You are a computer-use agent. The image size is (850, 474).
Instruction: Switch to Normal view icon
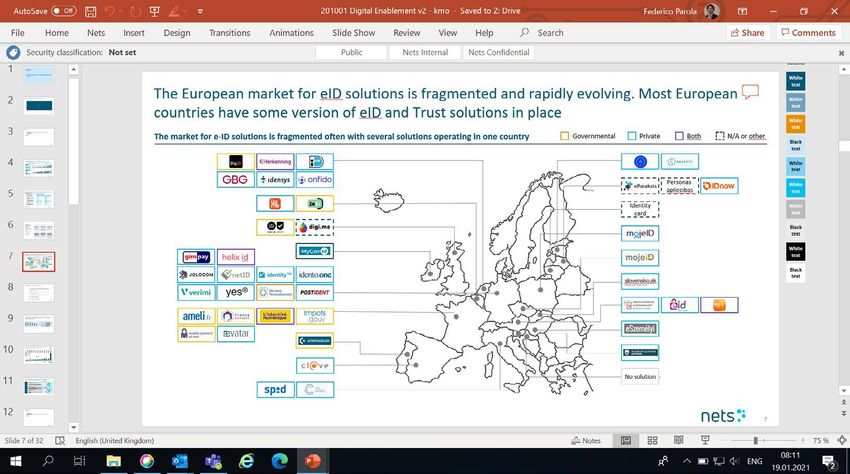[x=626, y=440]
